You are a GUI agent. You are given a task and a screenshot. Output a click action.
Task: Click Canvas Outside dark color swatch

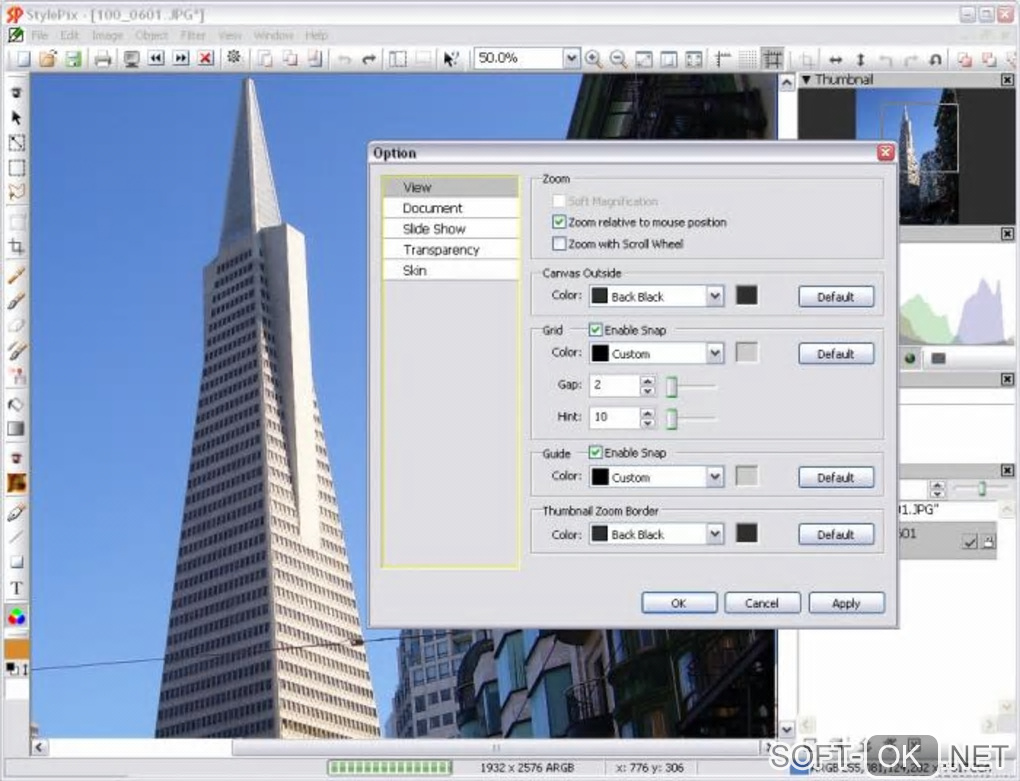pos(746,295)
